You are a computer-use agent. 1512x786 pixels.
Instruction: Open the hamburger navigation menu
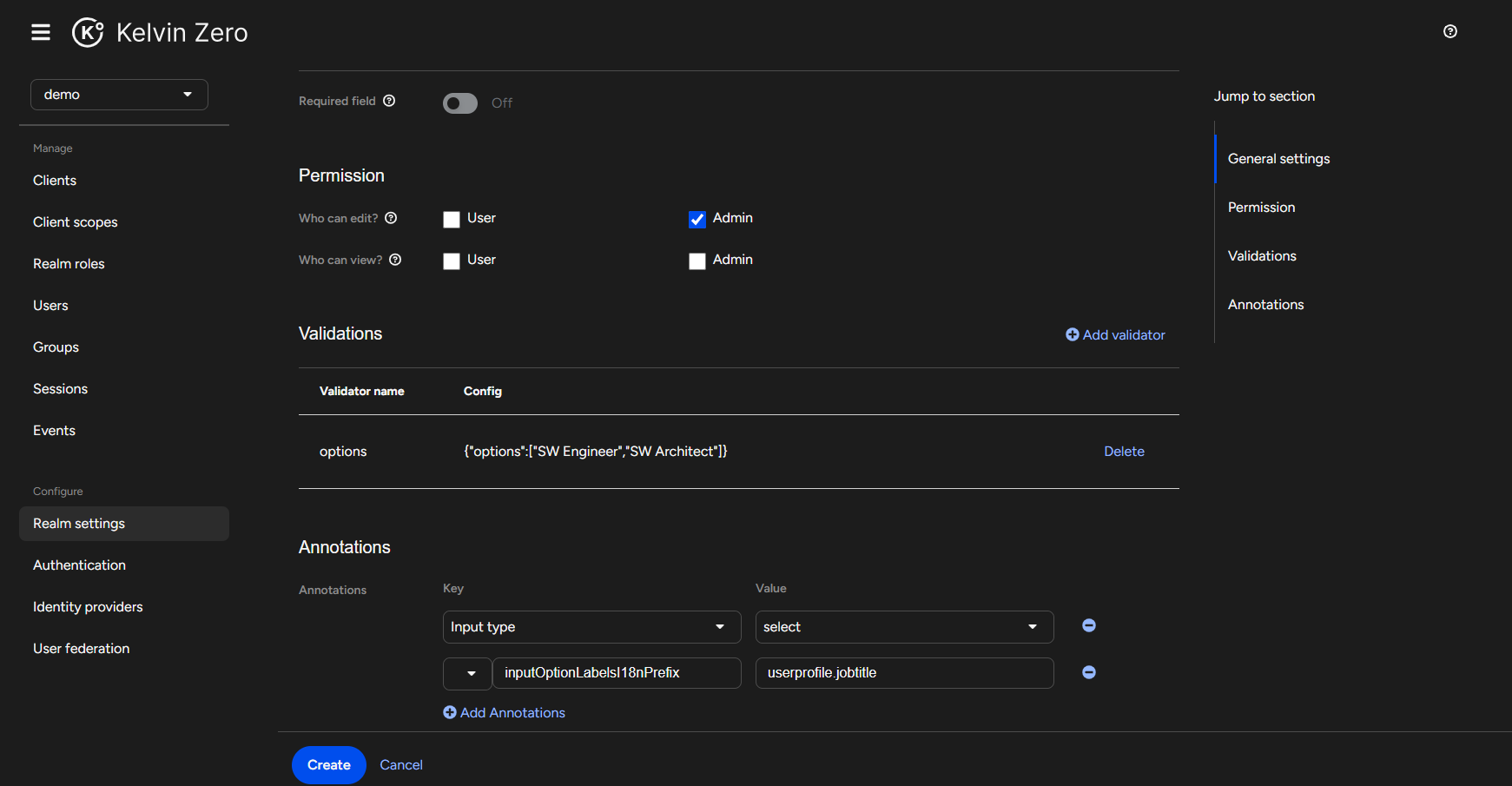pyautogui.click(x=40, y=32)
